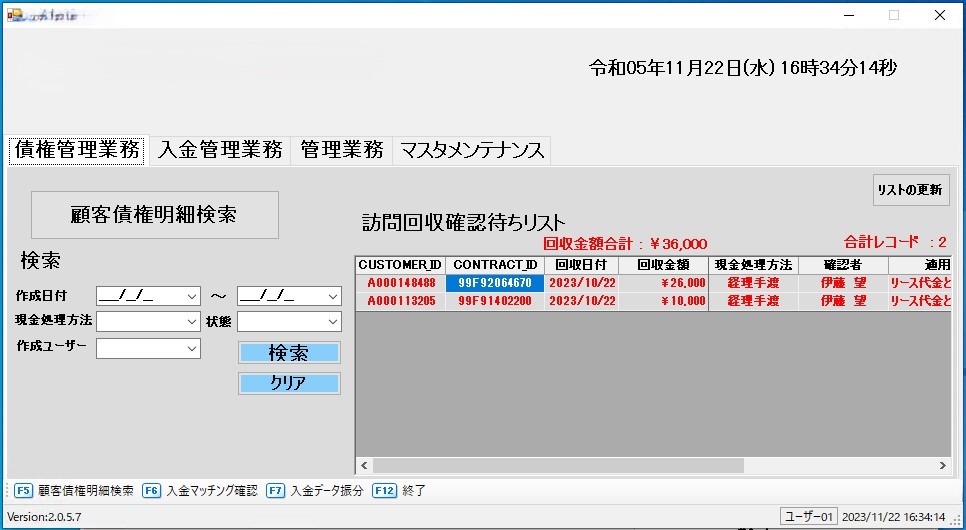Click 2023/10/22 date in the A000148488 row
The width and height of the screenshot is (966, 530).
click(582, 283)
